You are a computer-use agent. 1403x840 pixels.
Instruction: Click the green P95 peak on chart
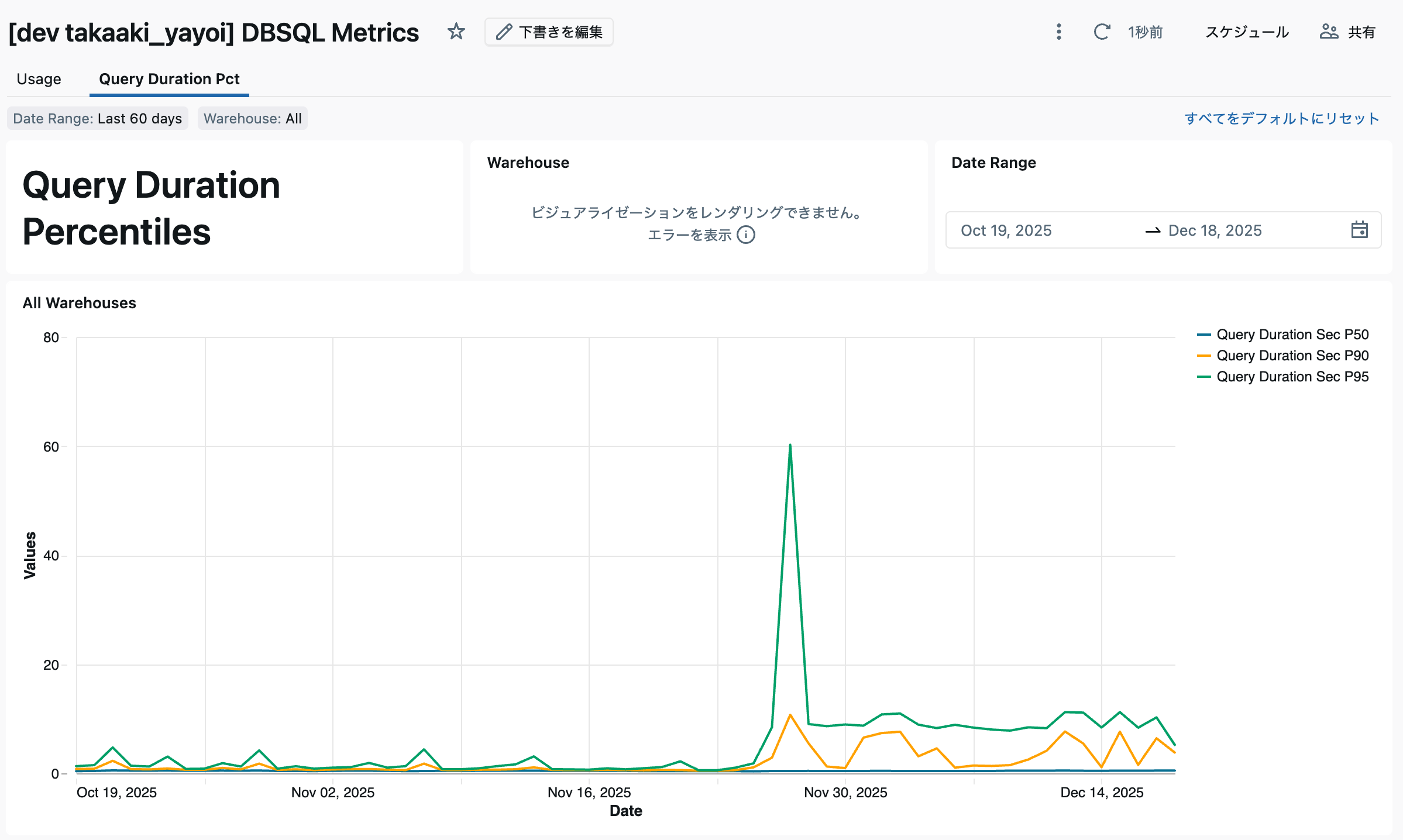click(790, 446)
